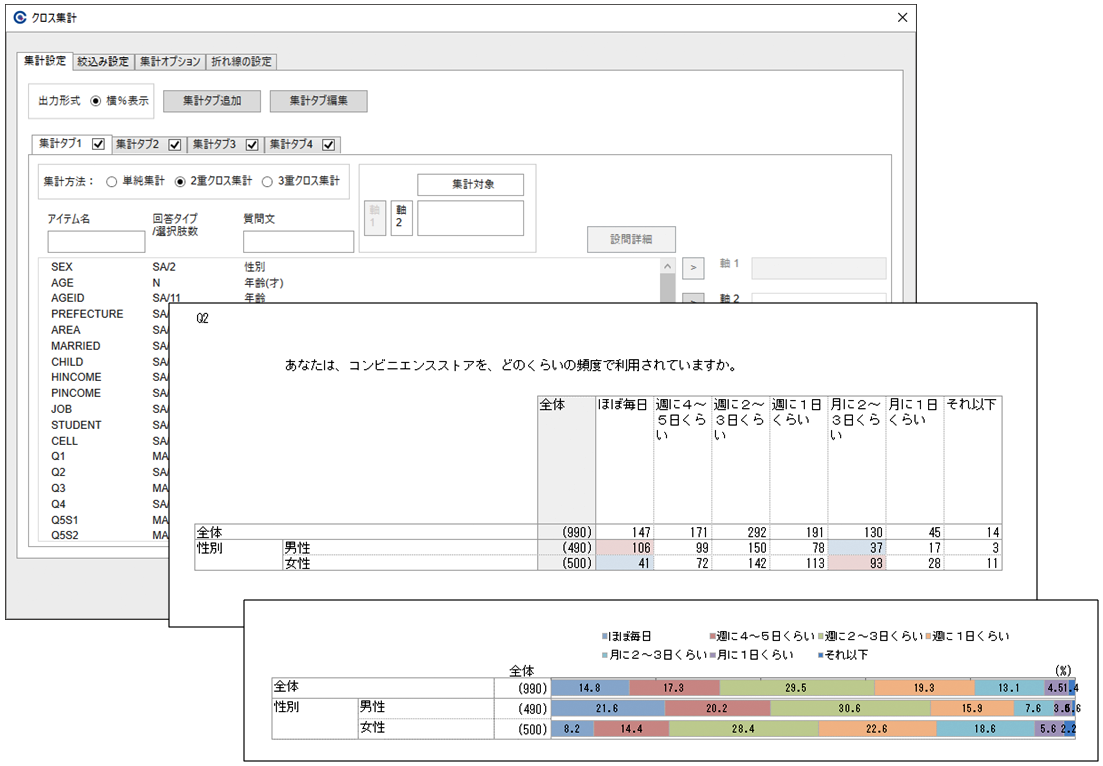Image resolution: width=1103 pixels, height=766 pixels.
Task: Go to the 集計オプション tab
Action: (x=170, y=61)
